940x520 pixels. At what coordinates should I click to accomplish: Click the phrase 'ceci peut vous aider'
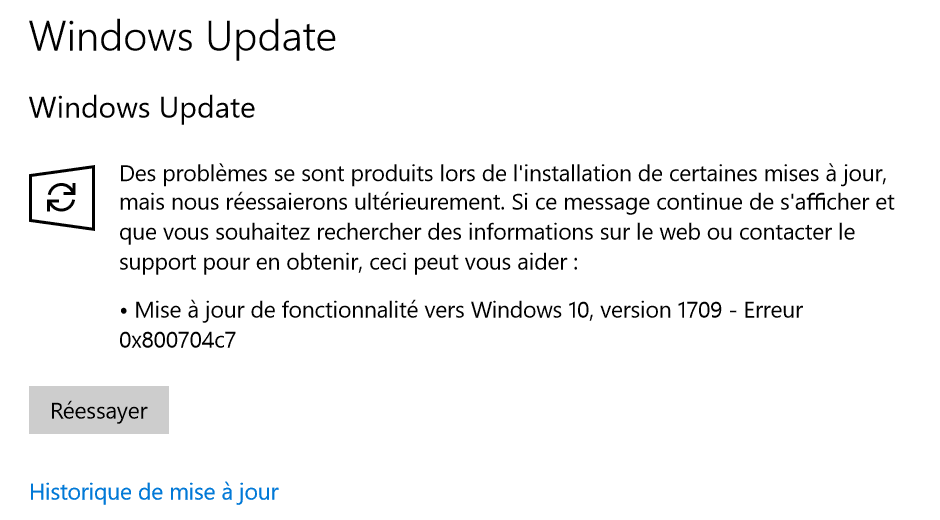468,263
